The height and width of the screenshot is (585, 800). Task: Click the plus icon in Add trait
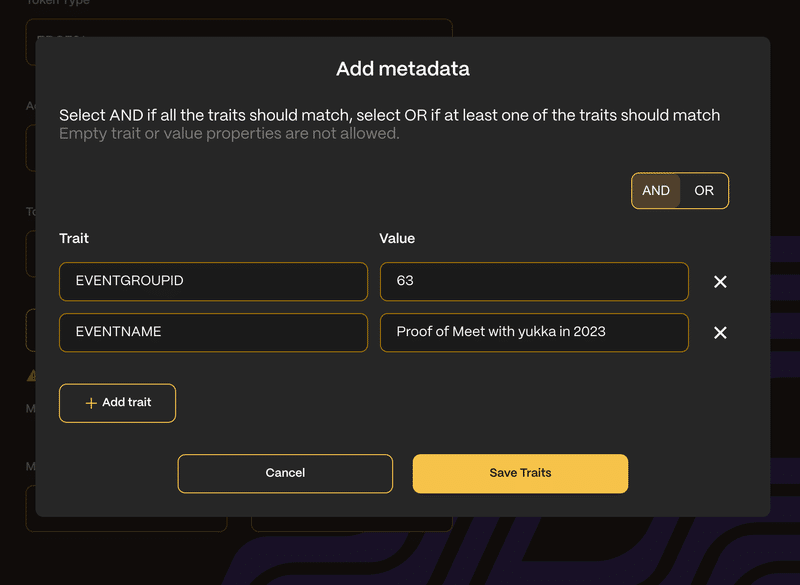91,403
